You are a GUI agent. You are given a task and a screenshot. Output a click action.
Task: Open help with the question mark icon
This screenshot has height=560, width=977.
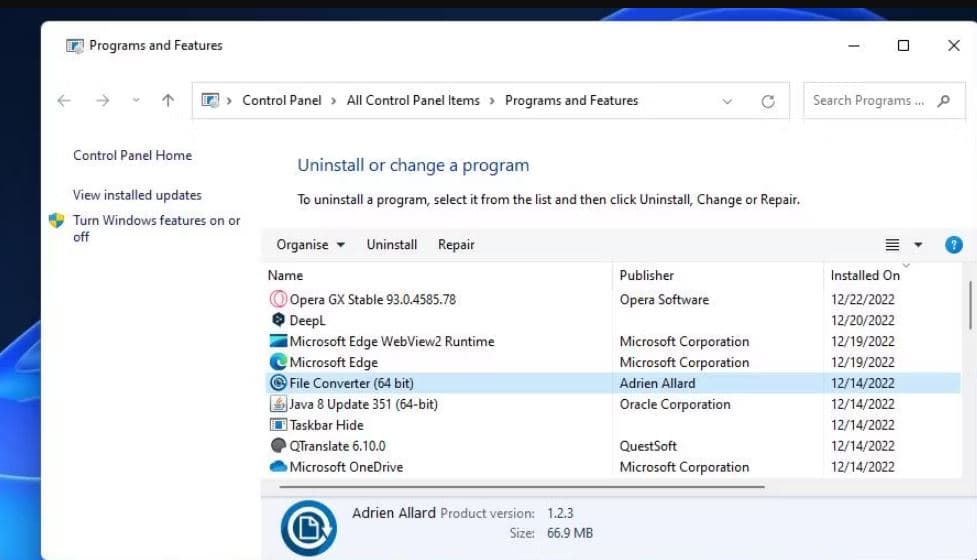[953, 245]
